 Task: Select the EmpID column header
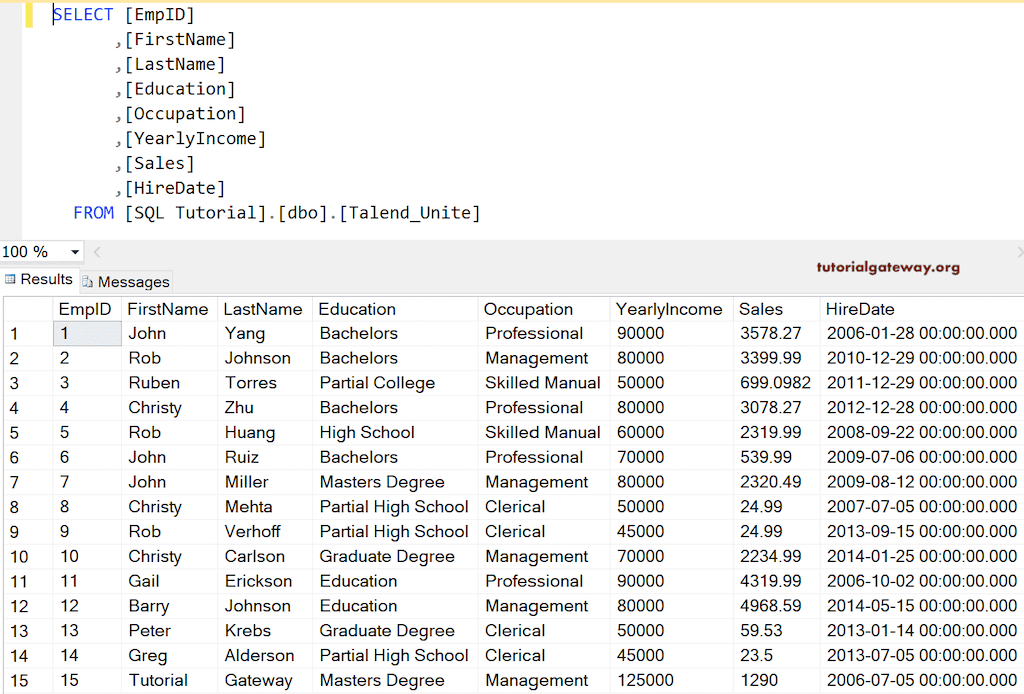(86, 309)
